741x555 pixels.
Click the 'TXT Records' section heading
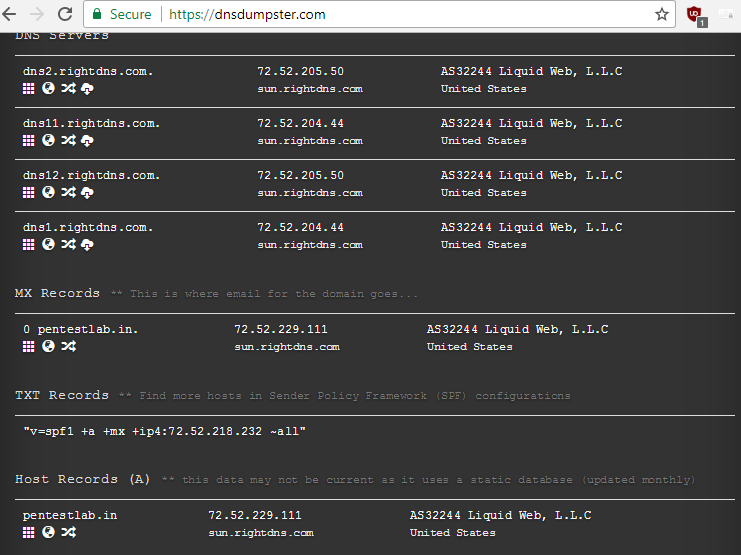(62, 395)
